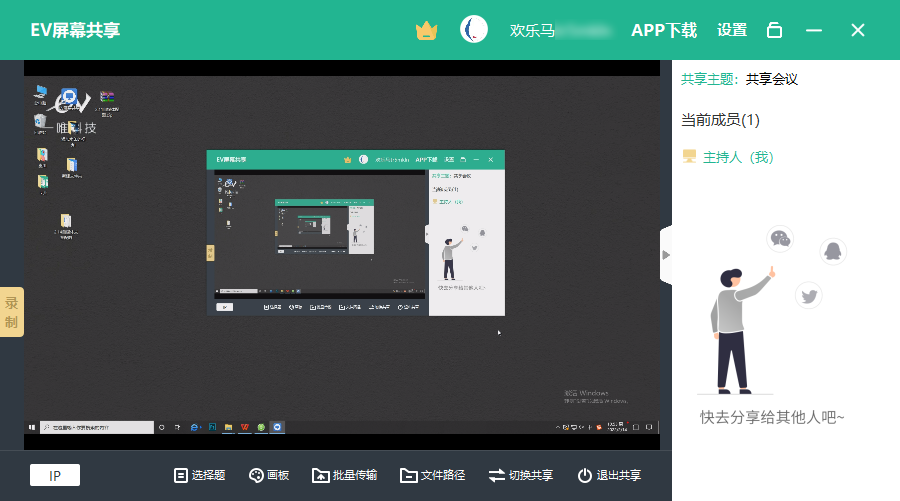900x501 pixels.
Task: Click the 共享会议 sharing topic text
Action: point(771,79)
